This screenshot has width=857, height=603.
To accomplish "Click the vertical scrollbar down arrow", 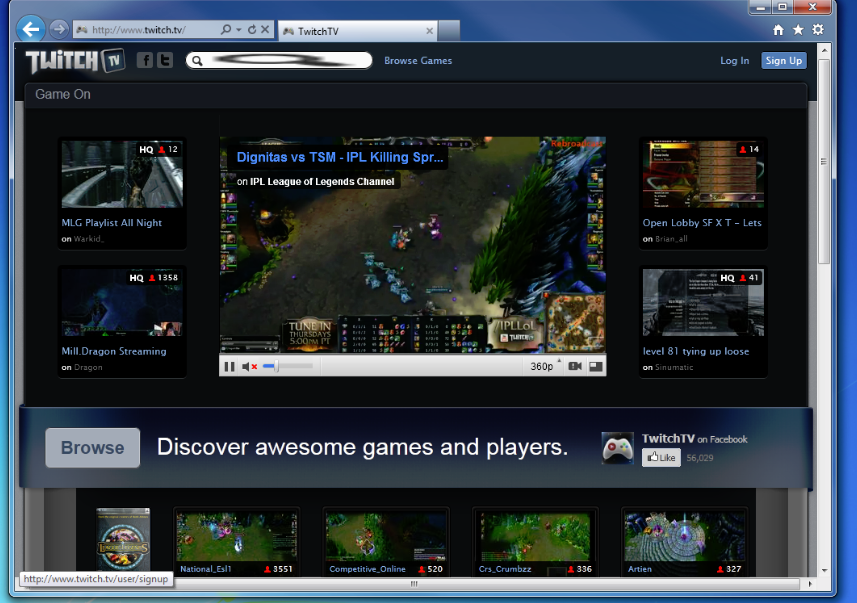I will tap(824, 570).
